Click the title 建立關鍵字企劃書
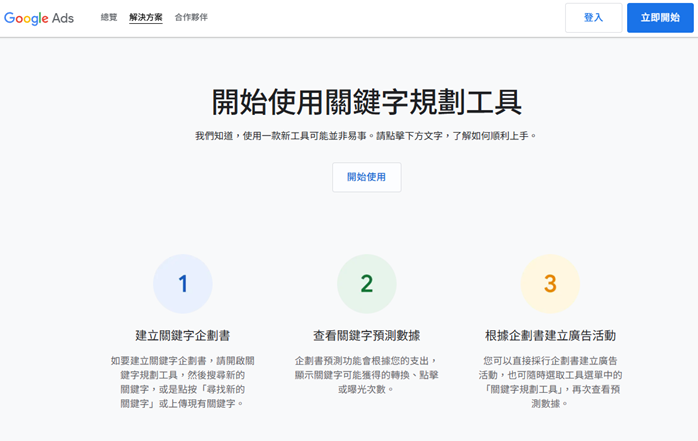Viewport: 698px width, 441px height. coord(183,336)
